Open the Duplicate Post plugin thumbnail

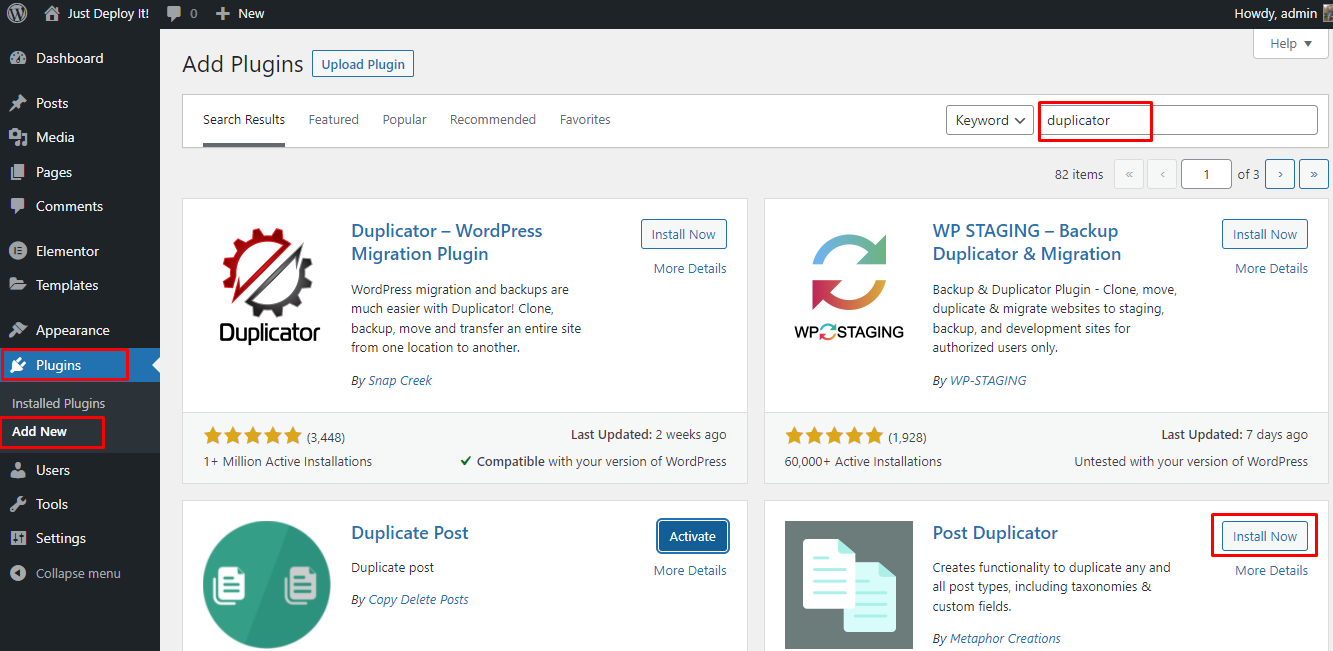[x=267, y=585]
